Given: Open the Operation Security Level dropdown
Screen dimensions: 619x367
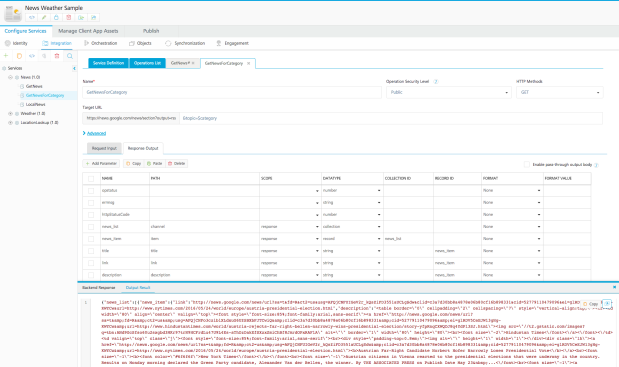Looking at the screenshot, I should [x=448, y=92].
